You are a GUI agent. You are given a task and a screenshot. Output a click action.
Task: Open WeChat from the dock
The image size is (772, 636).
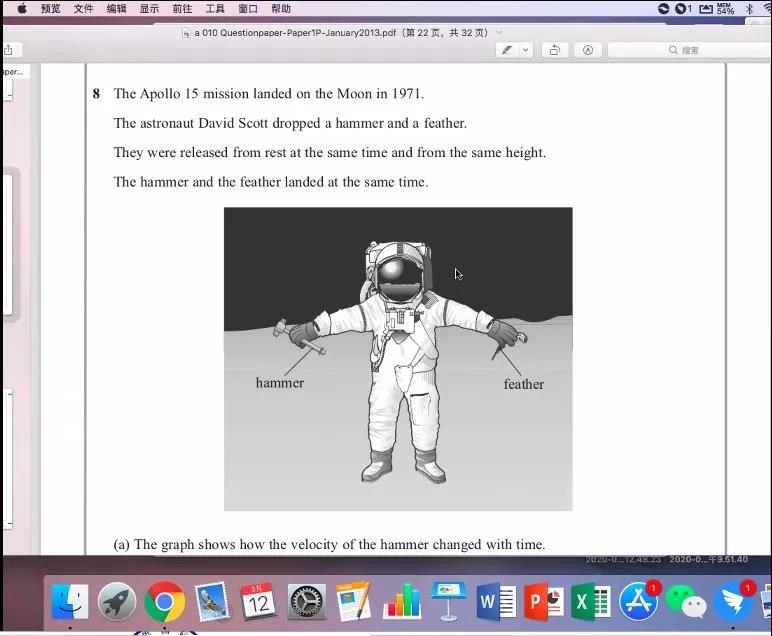[686, 602]
